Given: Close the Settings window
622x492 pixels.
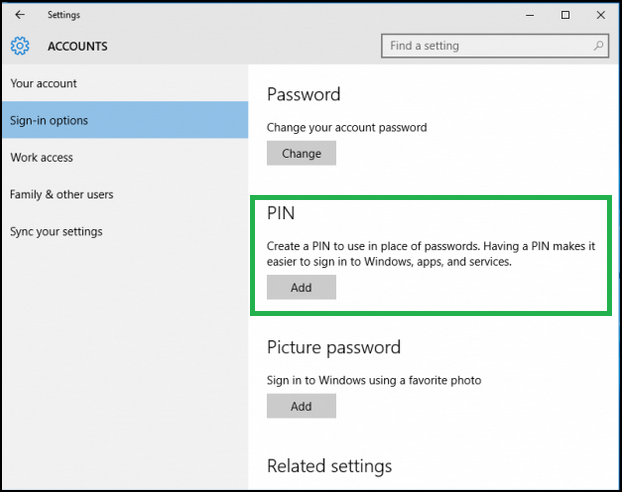Looking at the screenshot, I should 599,15.
